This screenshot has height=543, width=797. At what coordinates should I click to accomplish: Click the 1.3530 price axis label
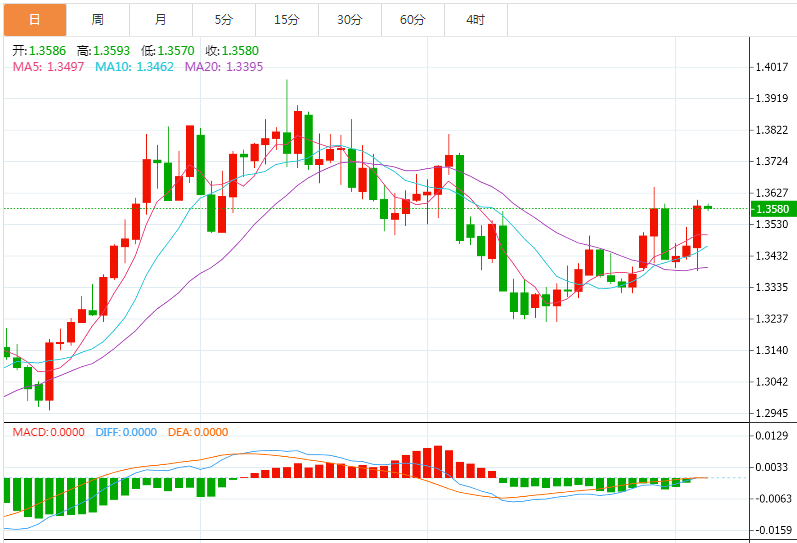coord(772,224)
